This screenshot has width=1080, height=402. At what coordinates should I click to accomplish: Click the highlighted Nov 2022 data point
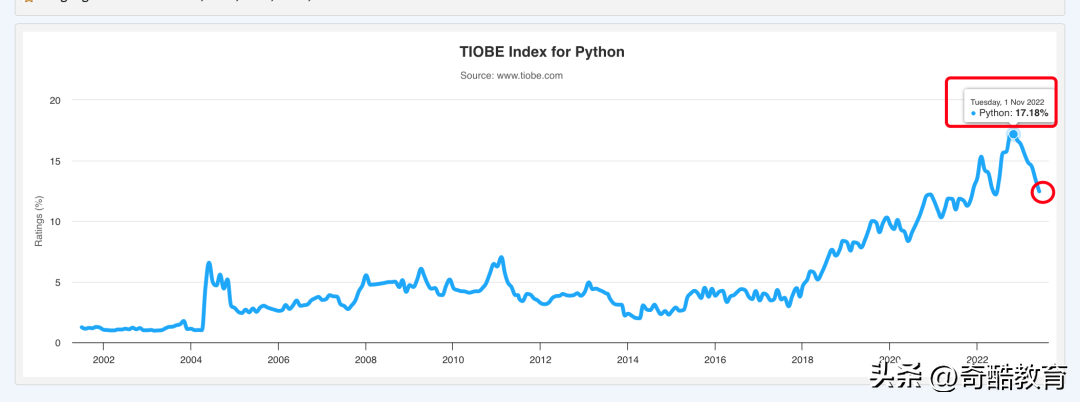[x=1013, y=134]
